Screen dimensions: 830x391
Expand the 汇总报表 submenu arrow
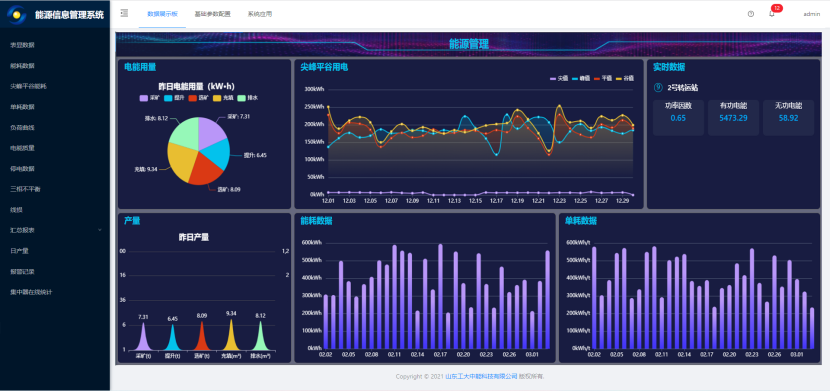100,230
